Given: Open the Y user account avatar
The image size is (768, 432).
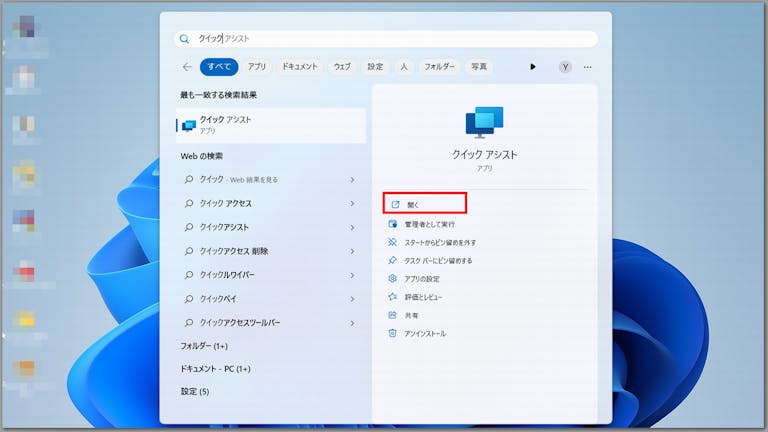Looking at the screenshot, I should (x=565, y=67).
